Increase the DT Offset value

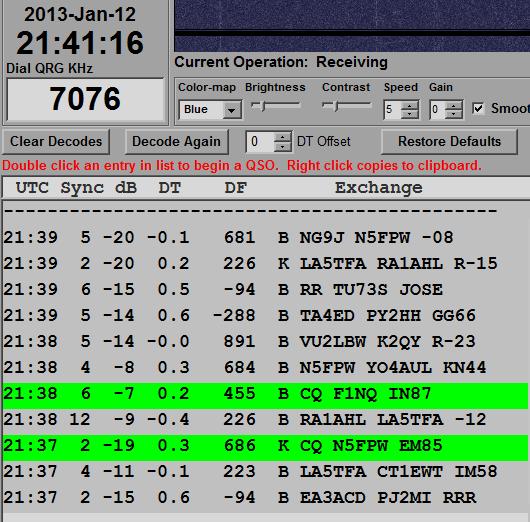point(282,137)
